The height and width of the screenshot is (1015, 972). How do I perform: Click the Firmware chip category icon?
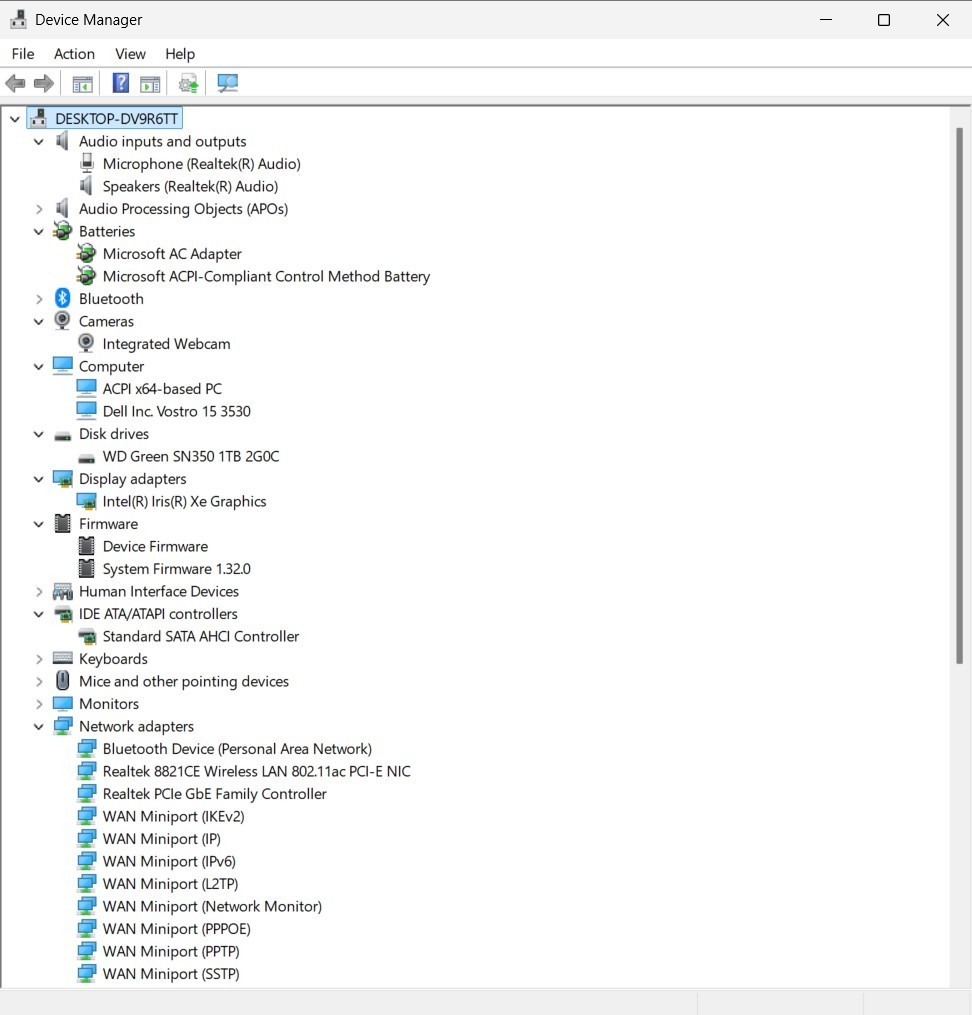coord(63,523)
